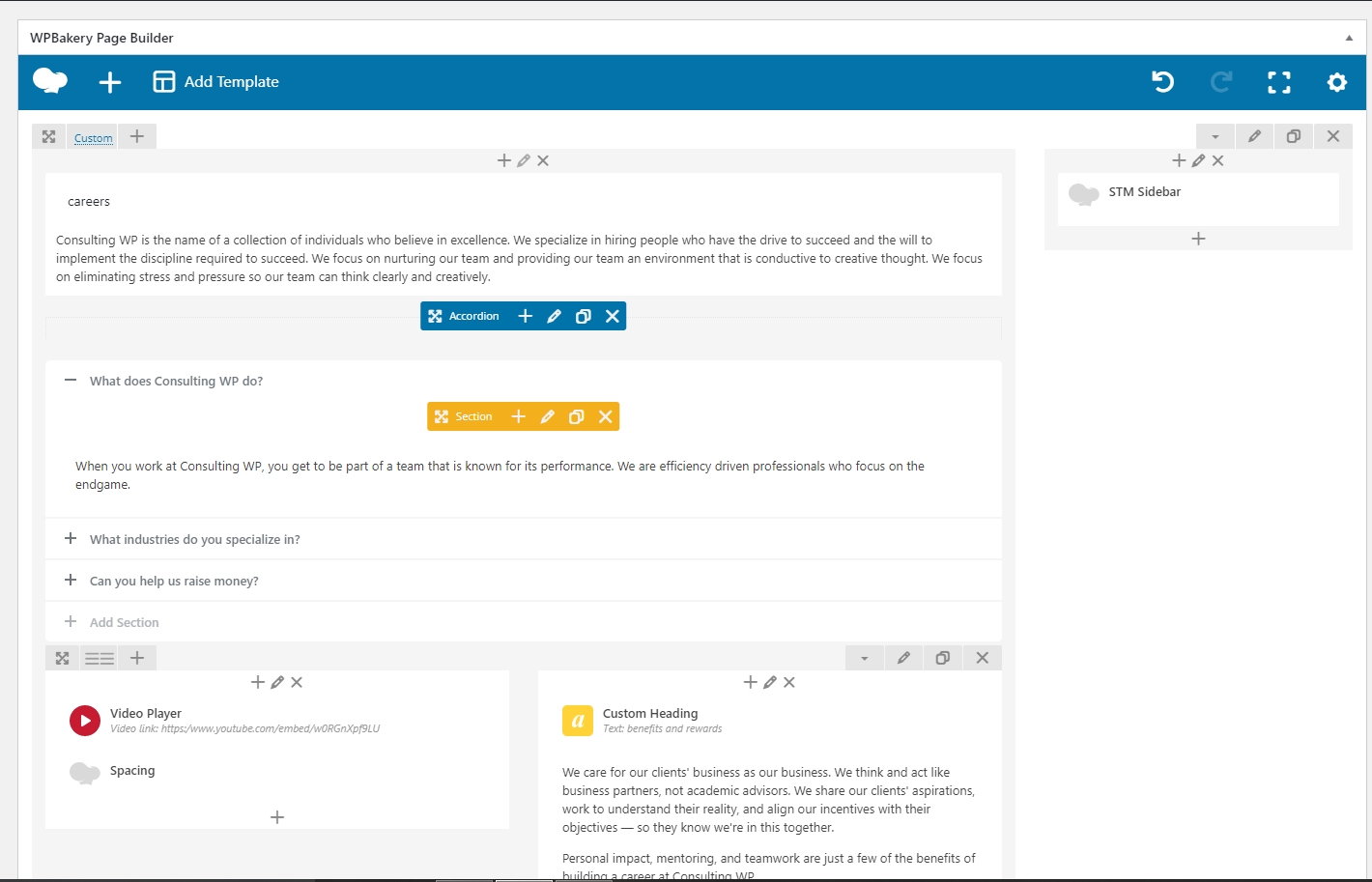The width and height of the screenshot is (1372, 882).
Task: Click the 'When you work at Consulting WP' text
Action: 500,475
